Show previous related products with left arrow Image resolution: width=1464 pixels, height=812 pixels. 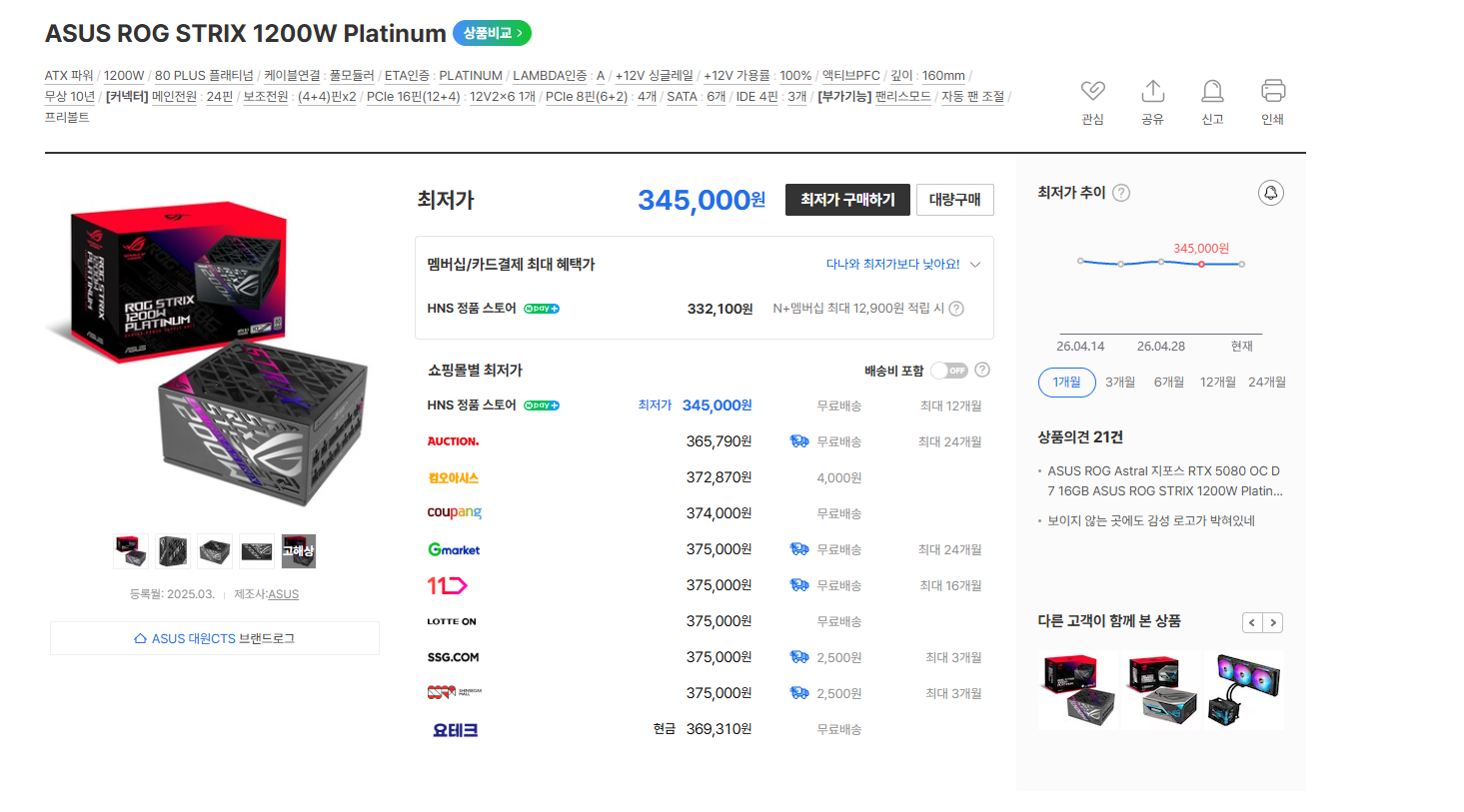[1252, 622]
